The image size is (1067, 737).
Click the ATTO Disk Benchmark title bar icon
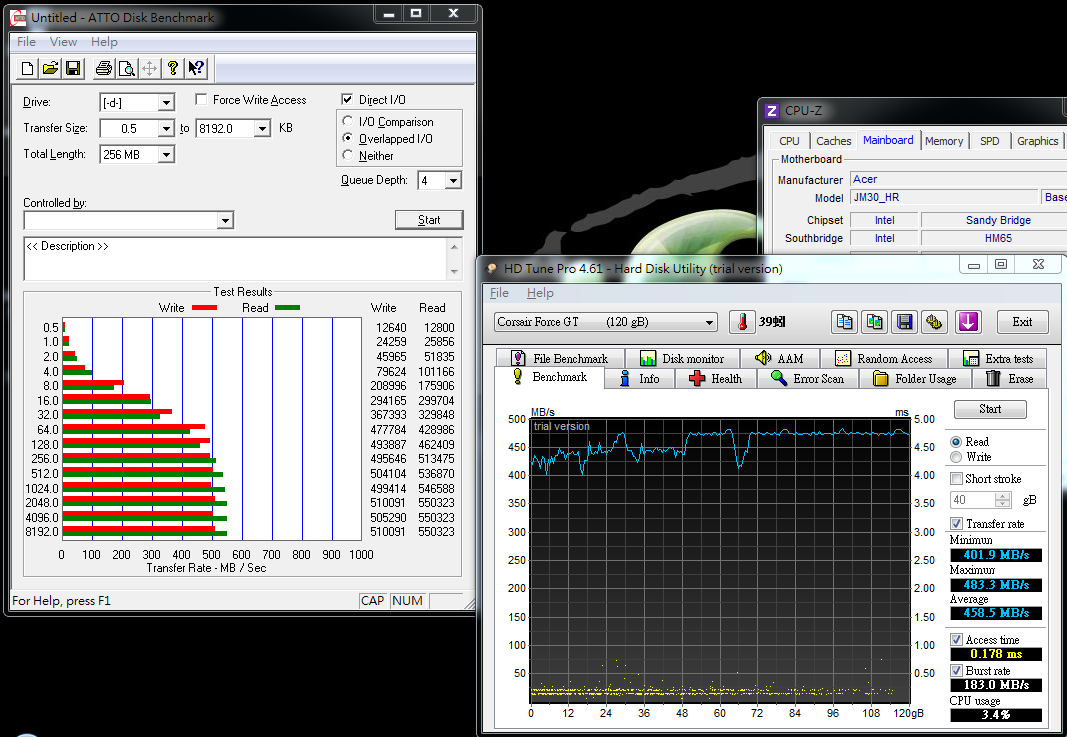click(x=19, y=17)
